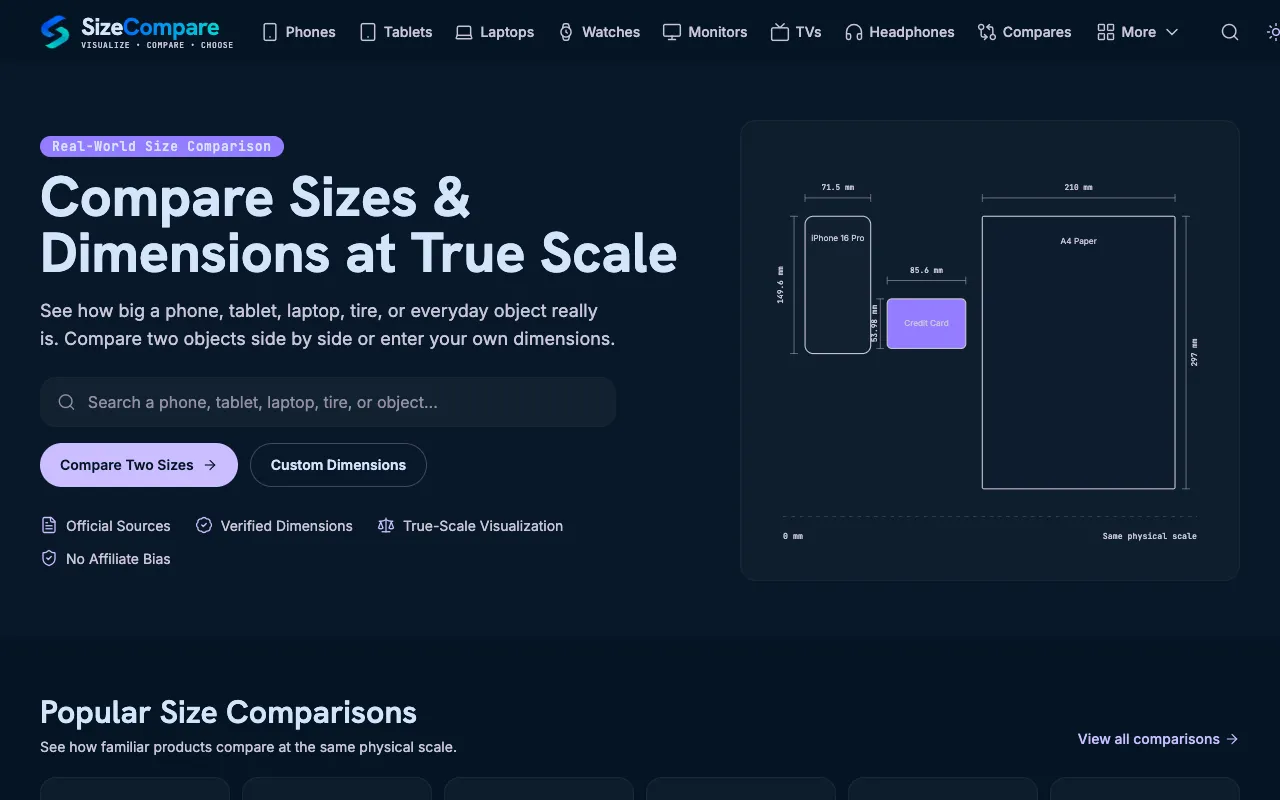Viewport: 1280px width, 800px height.
Task: Click the SizeCompare logo icon
Action: tap(55, 32)
